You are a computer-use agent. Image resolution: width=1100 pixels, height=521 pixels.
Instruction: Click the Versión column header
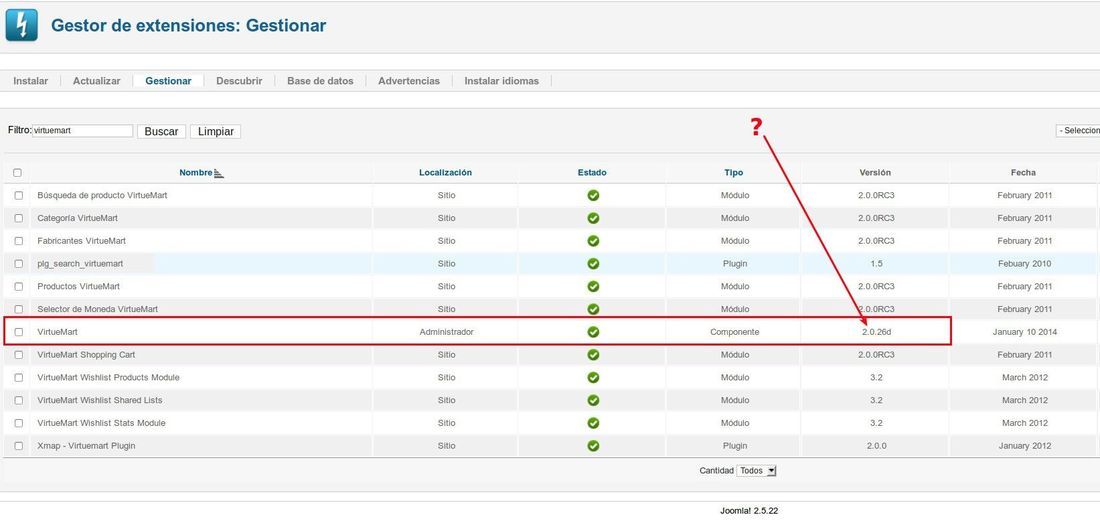[x=875, y=172]
